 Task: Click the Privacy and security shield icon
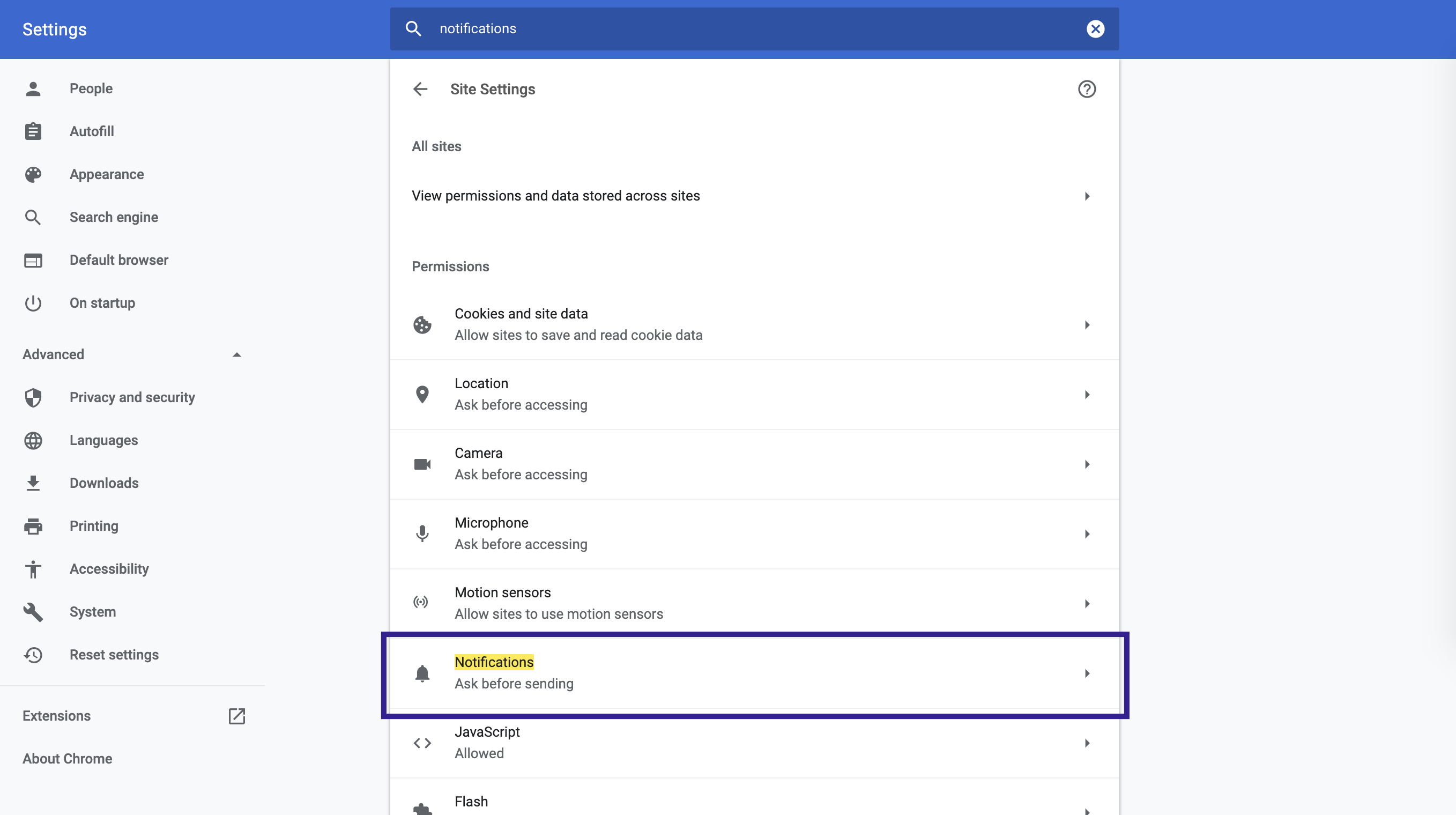(33, 398)
